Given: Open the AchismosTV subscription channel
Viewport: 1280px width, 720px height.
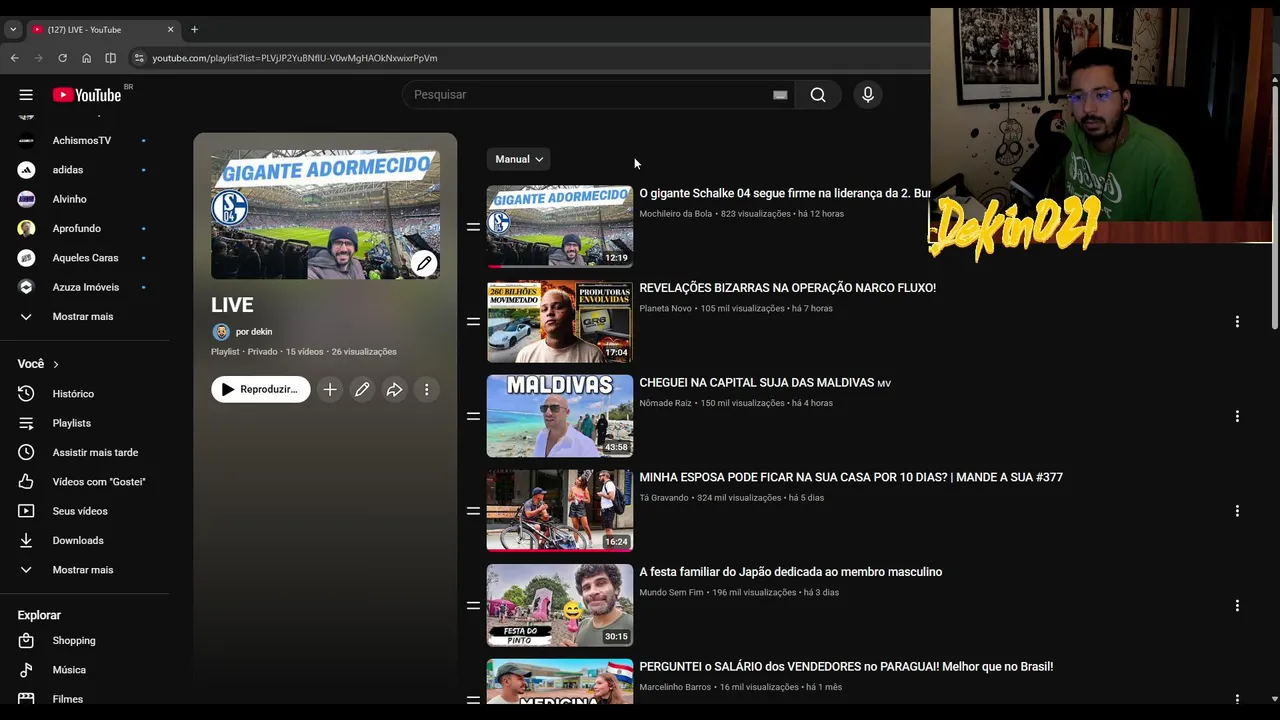Looking at the screenshot, I should (82, 141).
